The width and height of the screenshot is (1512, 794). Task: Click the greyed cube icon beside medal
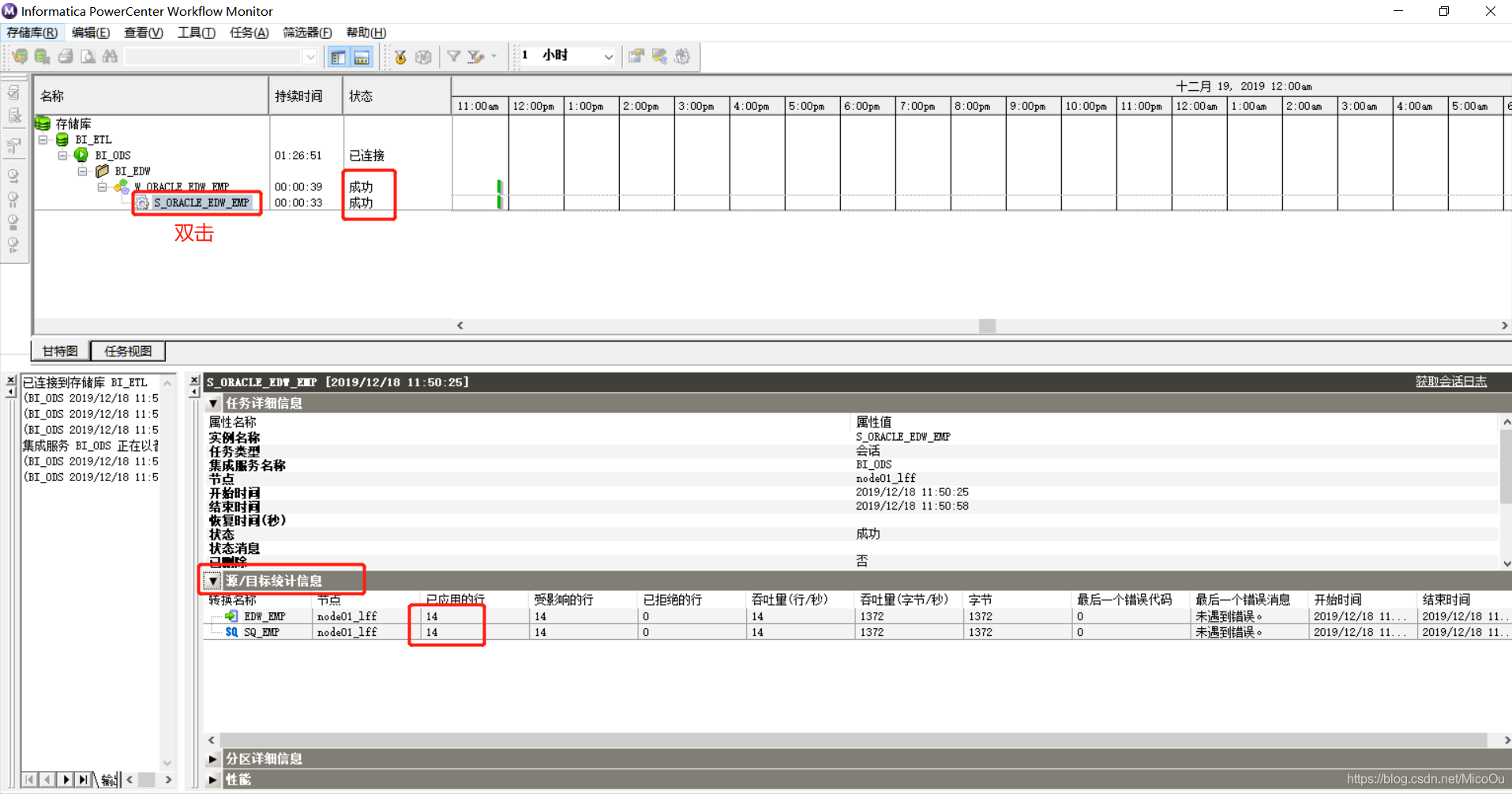pyautogui.click(x=424, y=57)
